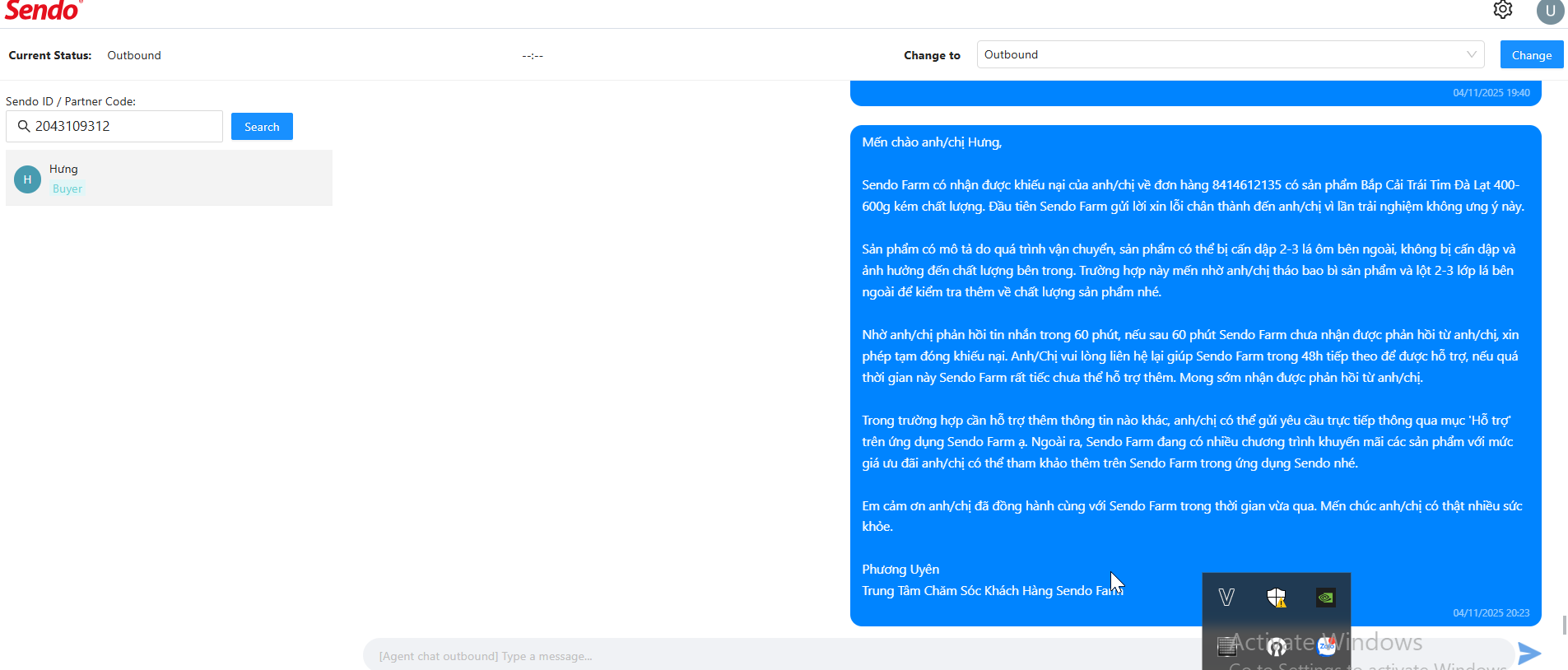This screenshot has height=670, width=1568.
Task: Open the striped grid tray icon
Action: [1227, 647]
